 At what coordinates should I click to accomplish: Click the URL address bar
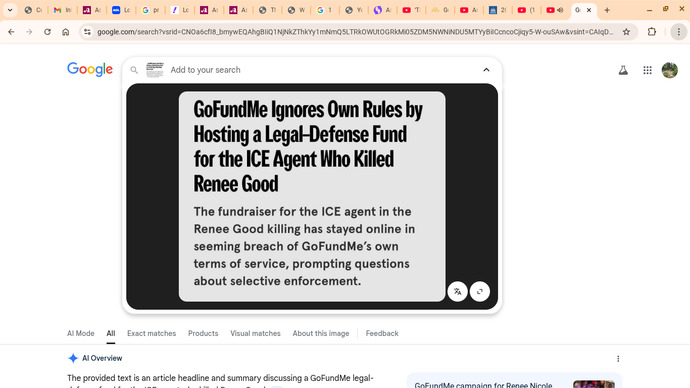355,32
